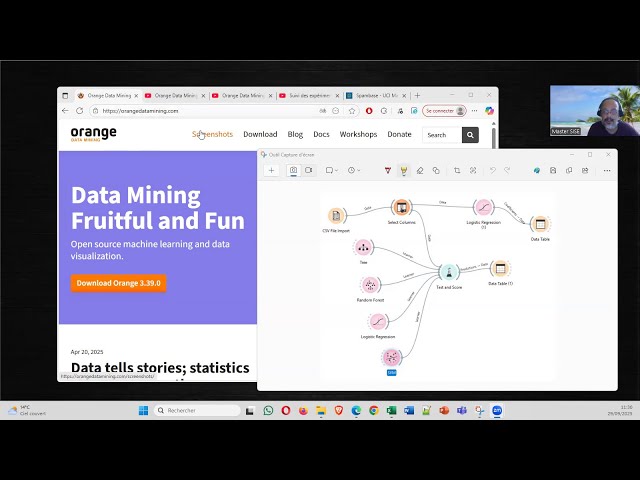Click the browser page vertical scrollbar
Image resolution: width=640 pixels, height=480 pixels.
click(x=493, y=137)
